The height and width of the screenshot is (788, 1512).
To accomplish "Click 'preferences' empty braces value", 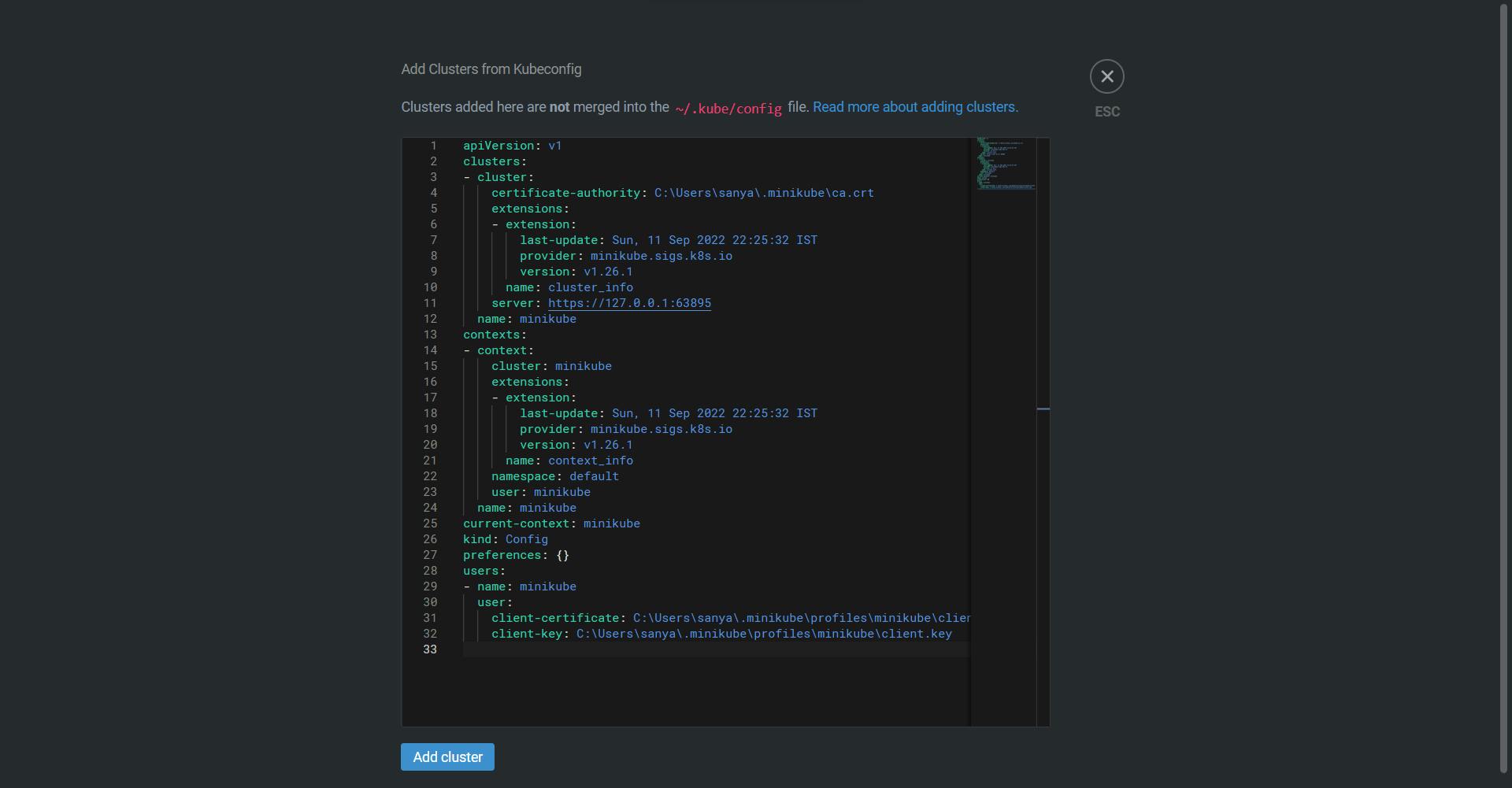I will [562, 555].
